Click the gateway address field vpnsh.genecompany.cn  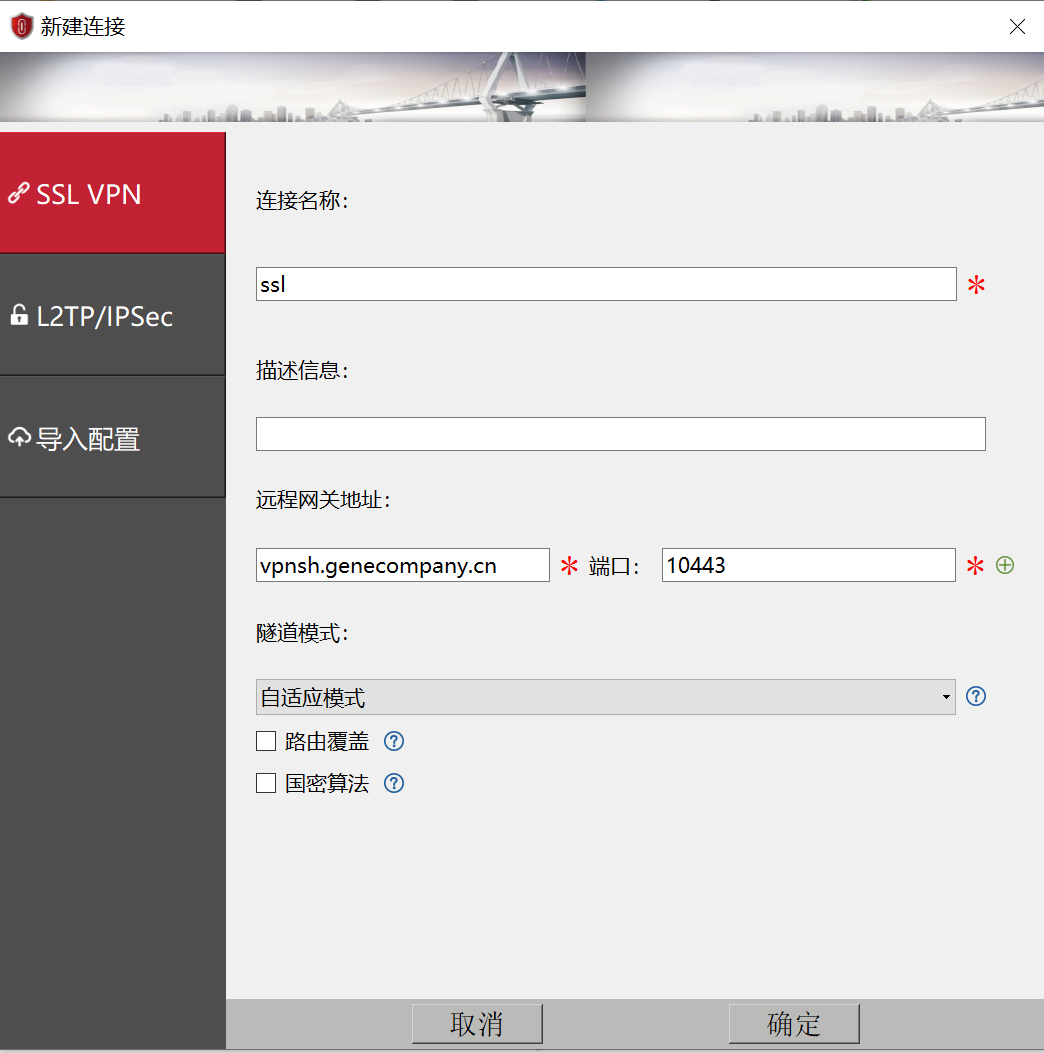point(402,565)
